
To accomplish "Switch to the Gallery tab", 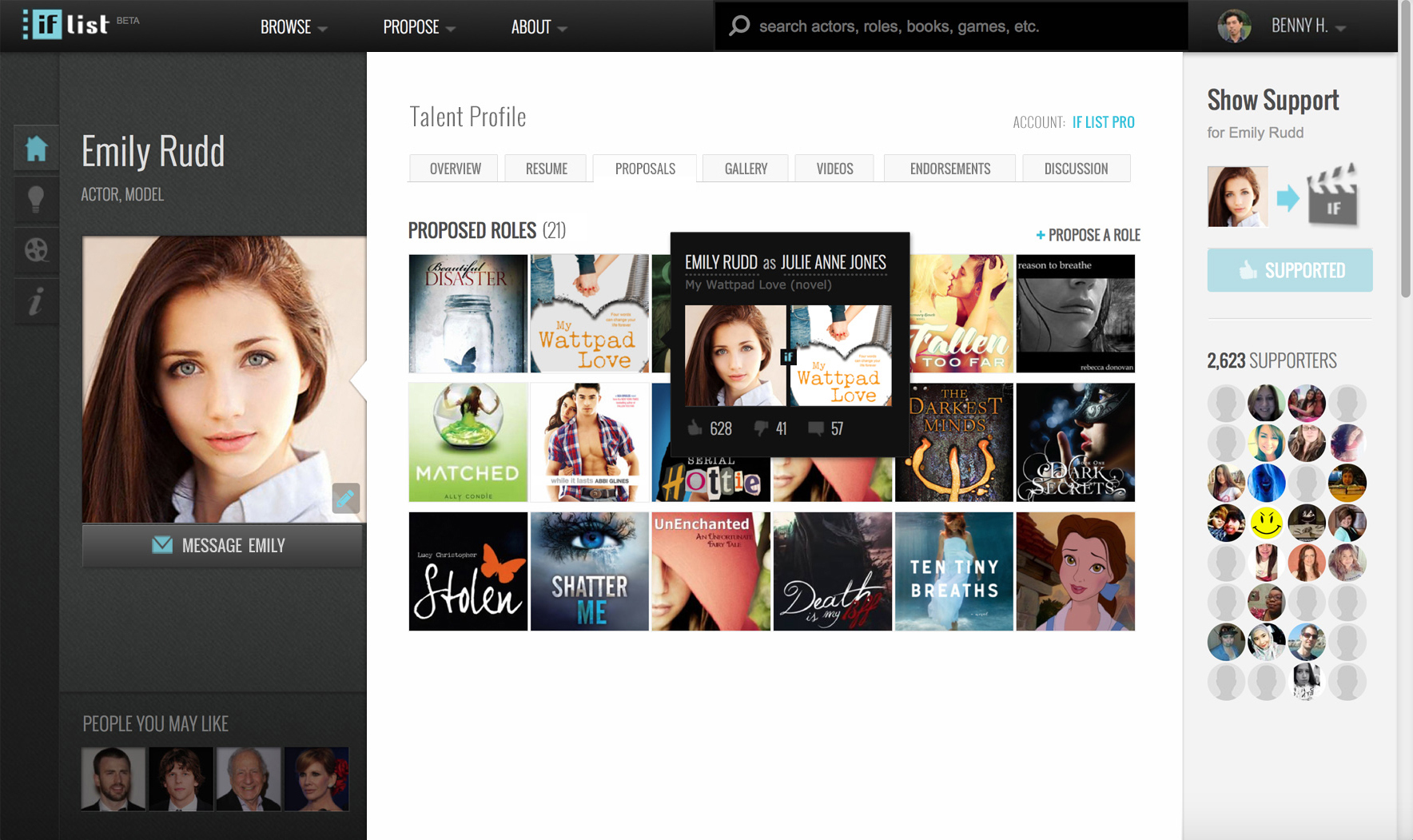I will point(745,169).
